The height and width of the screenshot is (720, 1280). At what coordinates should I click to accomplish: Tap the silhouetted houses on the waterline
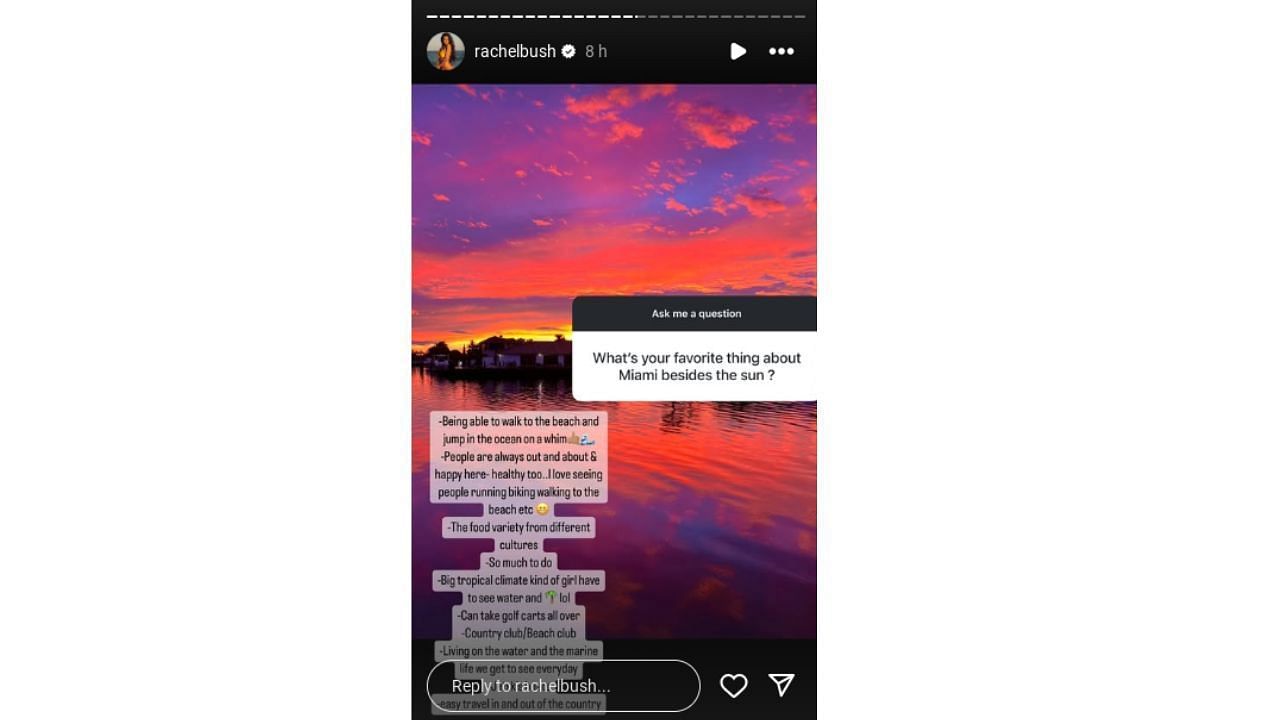[x=495, y=354]
